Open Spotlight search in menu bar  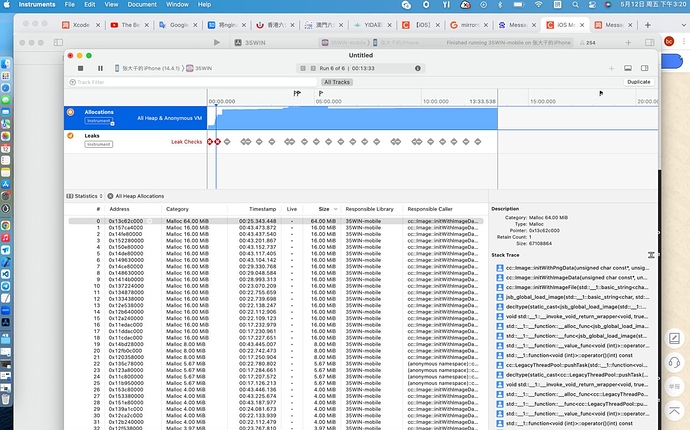click(576, 4)
